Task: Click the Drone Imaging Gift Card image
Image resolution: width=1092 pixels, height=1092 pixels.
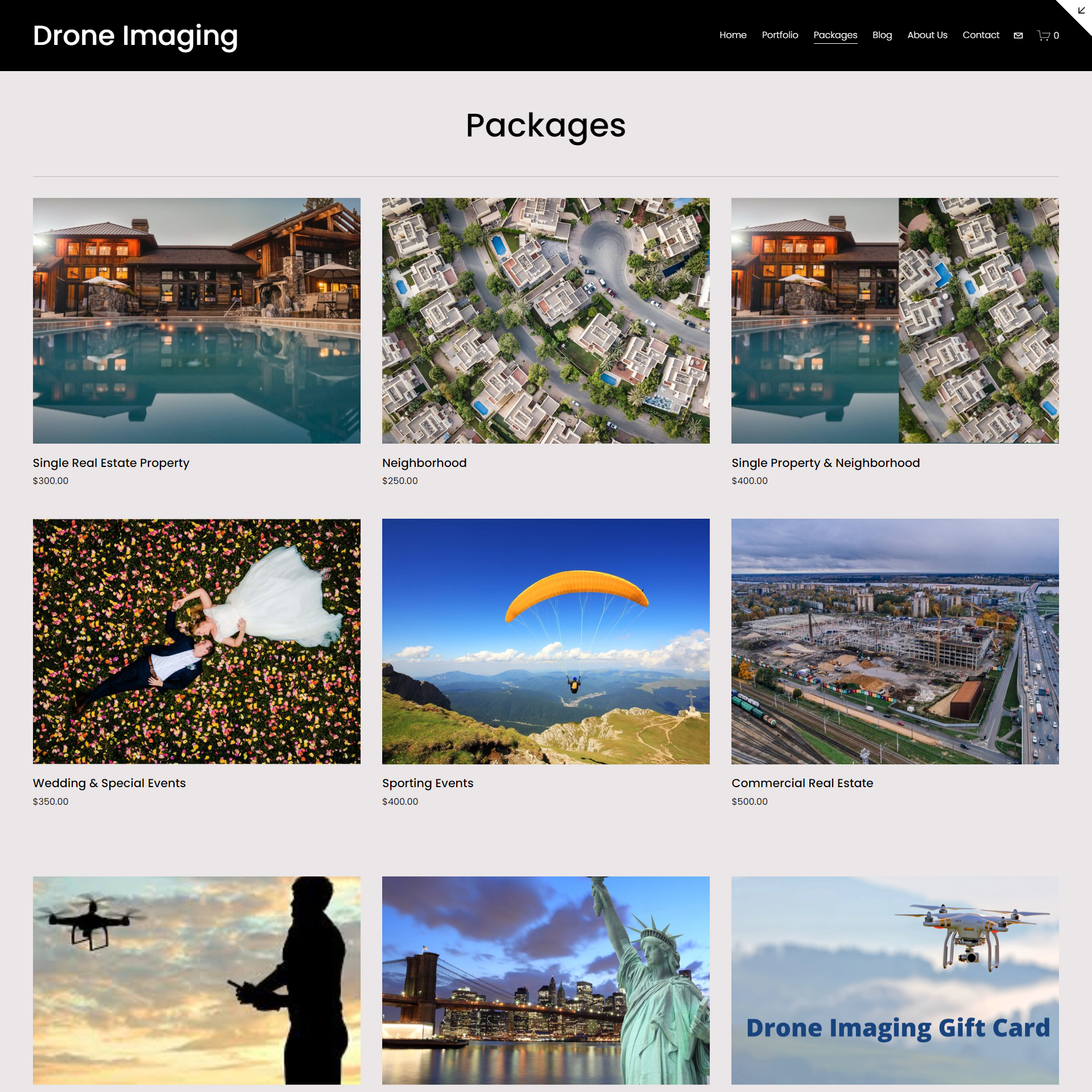Action: pyautogui.click(x=895, y=981)
